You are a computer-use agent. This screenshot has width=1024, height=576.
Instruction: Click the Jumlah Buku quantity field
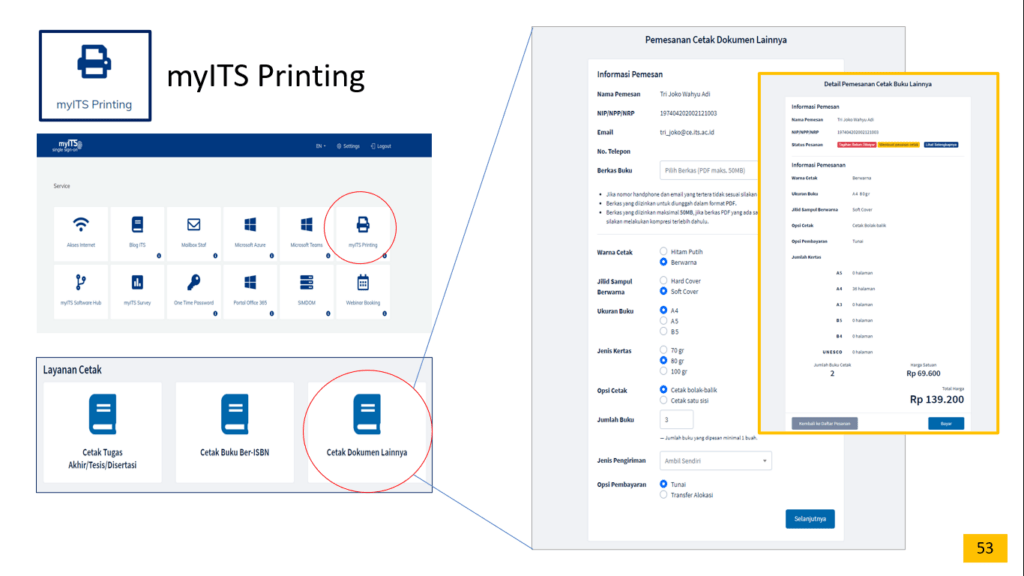(677, 420)
